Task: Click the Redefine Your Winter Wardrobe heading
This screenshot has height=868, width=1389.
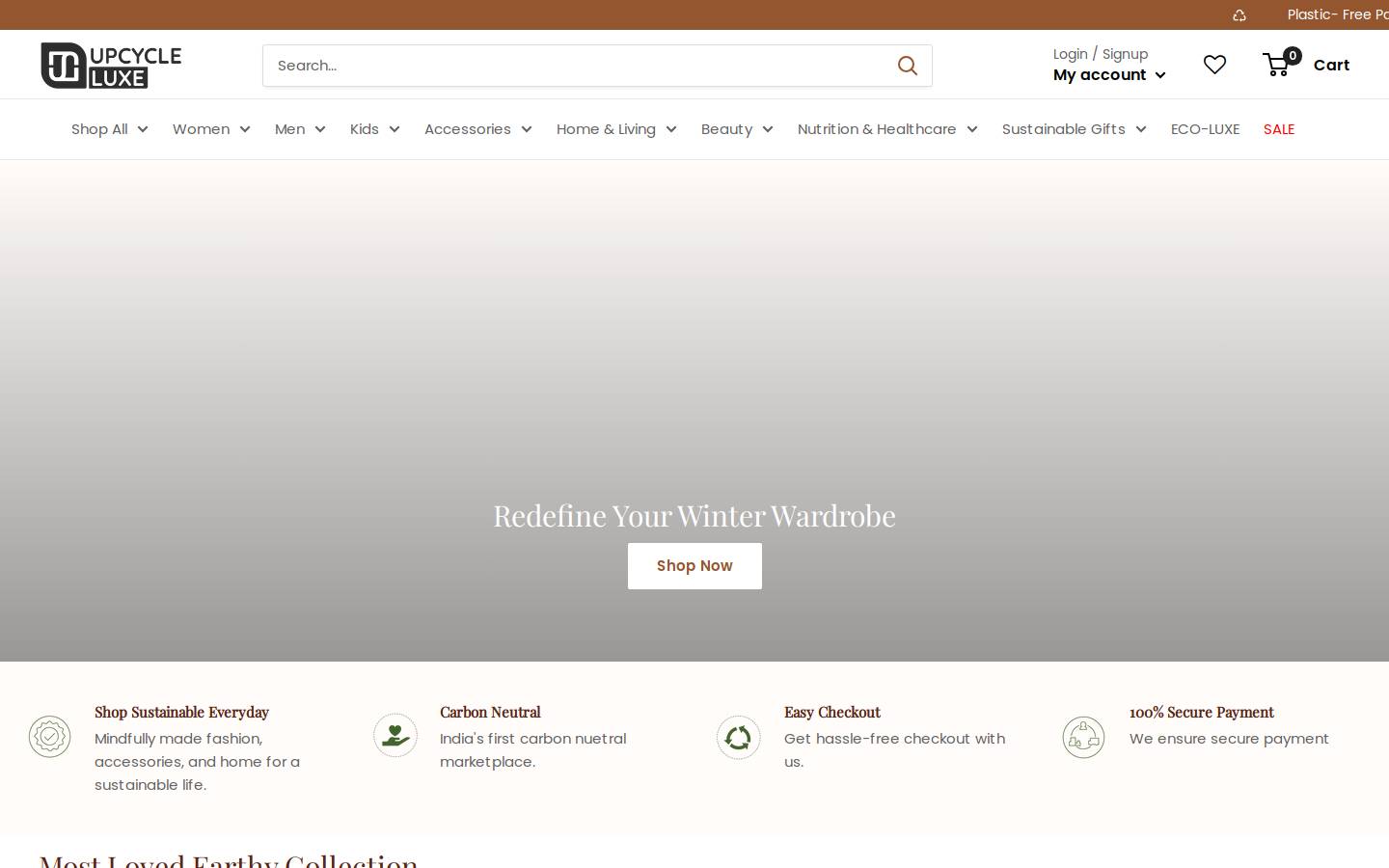Action: [694, 516]
